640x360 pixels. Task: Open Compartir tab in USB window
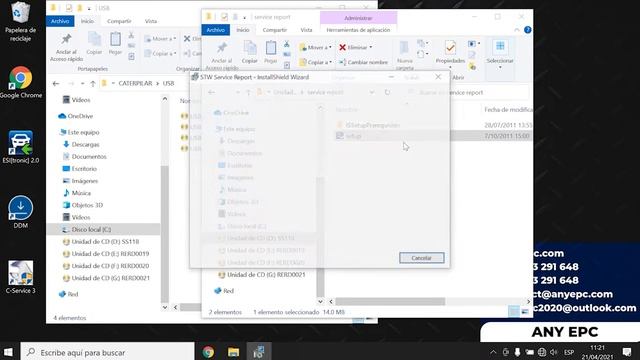119,21
